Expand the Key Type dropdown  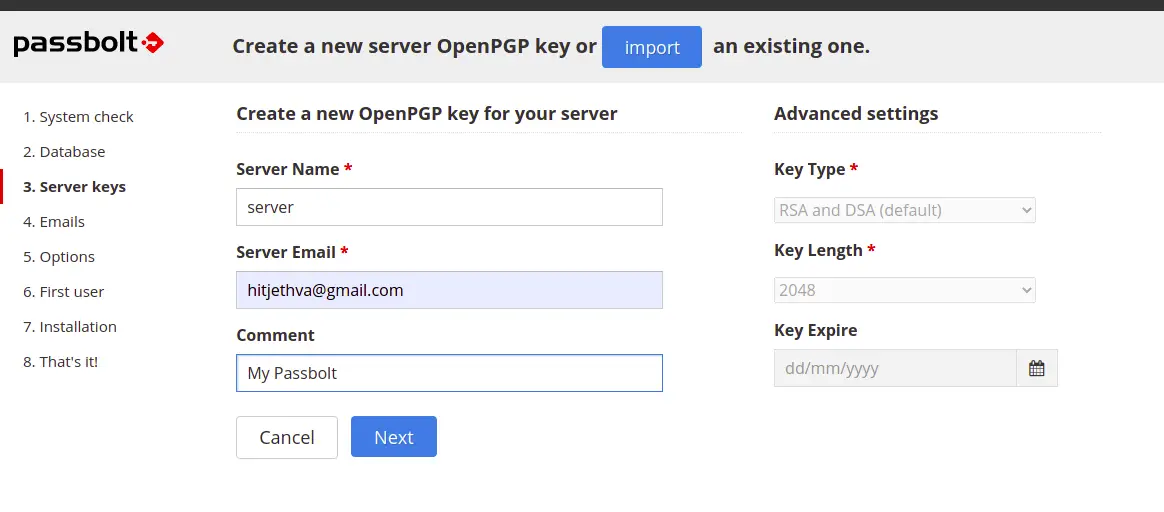coord(905,210)
